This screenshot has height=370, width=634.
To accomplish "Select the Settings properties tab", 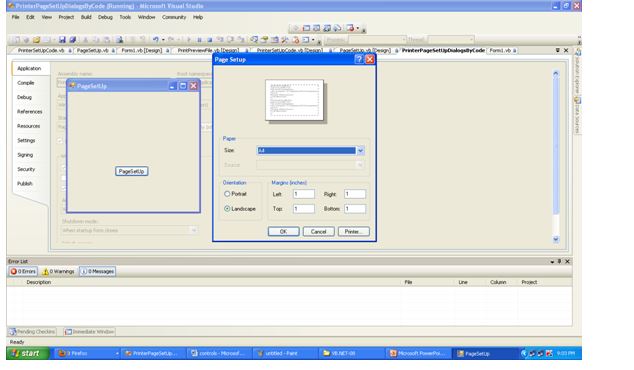I will tap(26, 140).
